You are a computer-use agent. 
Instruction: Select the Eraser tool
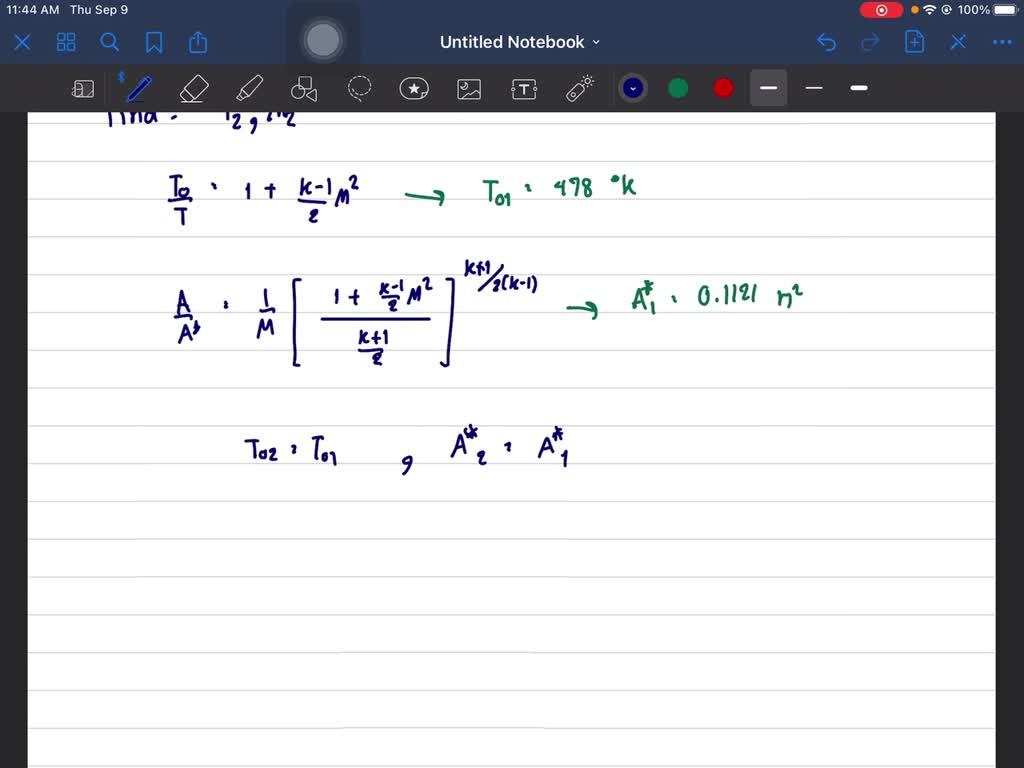pos(193,88)
